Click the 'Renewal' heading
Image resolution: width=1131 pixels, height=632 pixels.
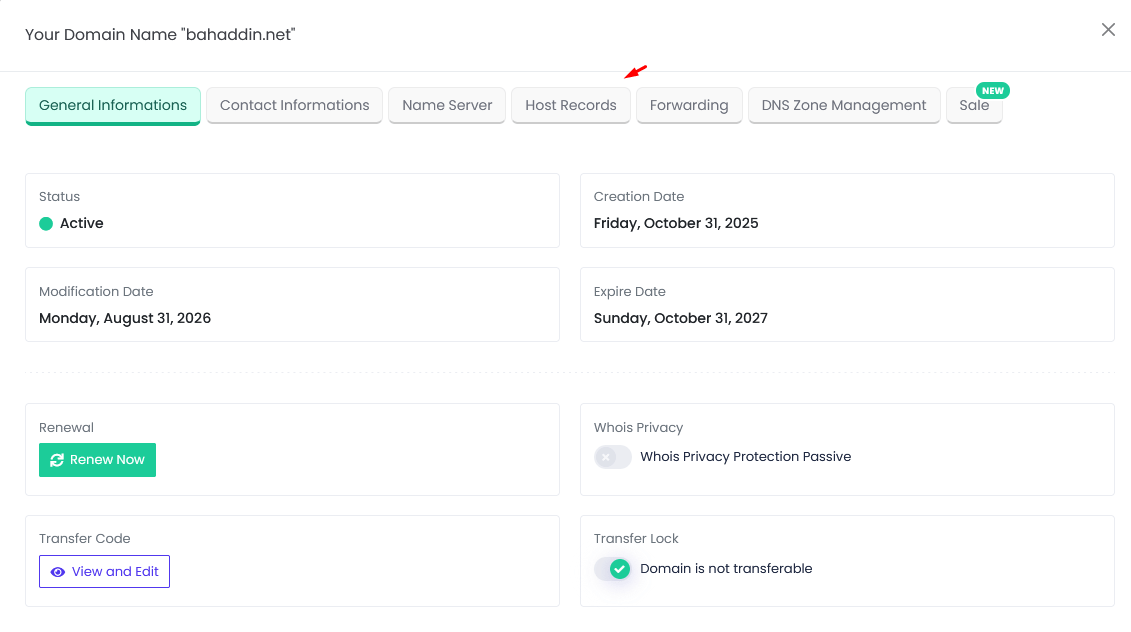click(66, 427)
